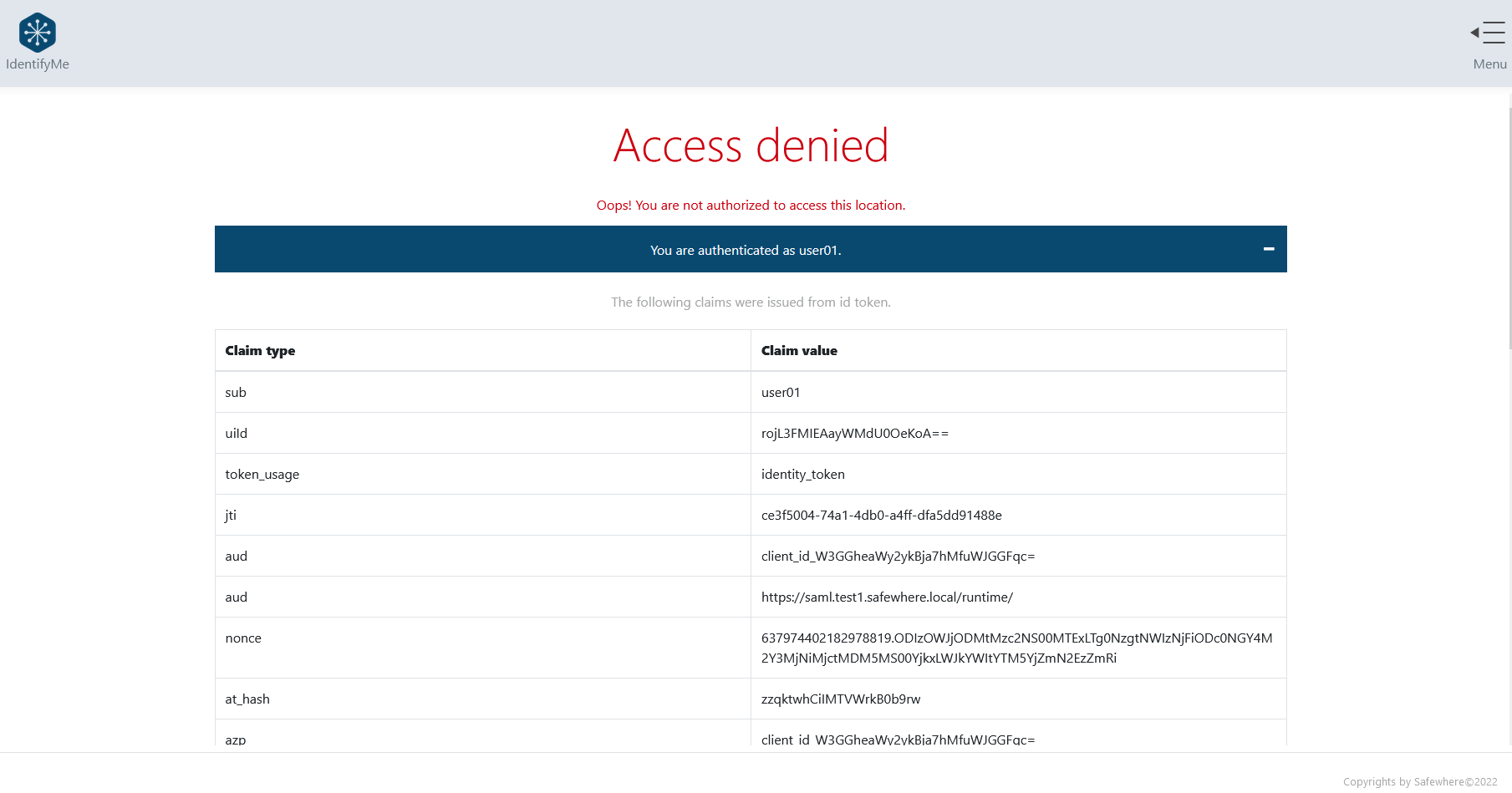Screen dimensions: 1512x793
Task: Click the 'not authorized' error message
Action: (751, 206)
